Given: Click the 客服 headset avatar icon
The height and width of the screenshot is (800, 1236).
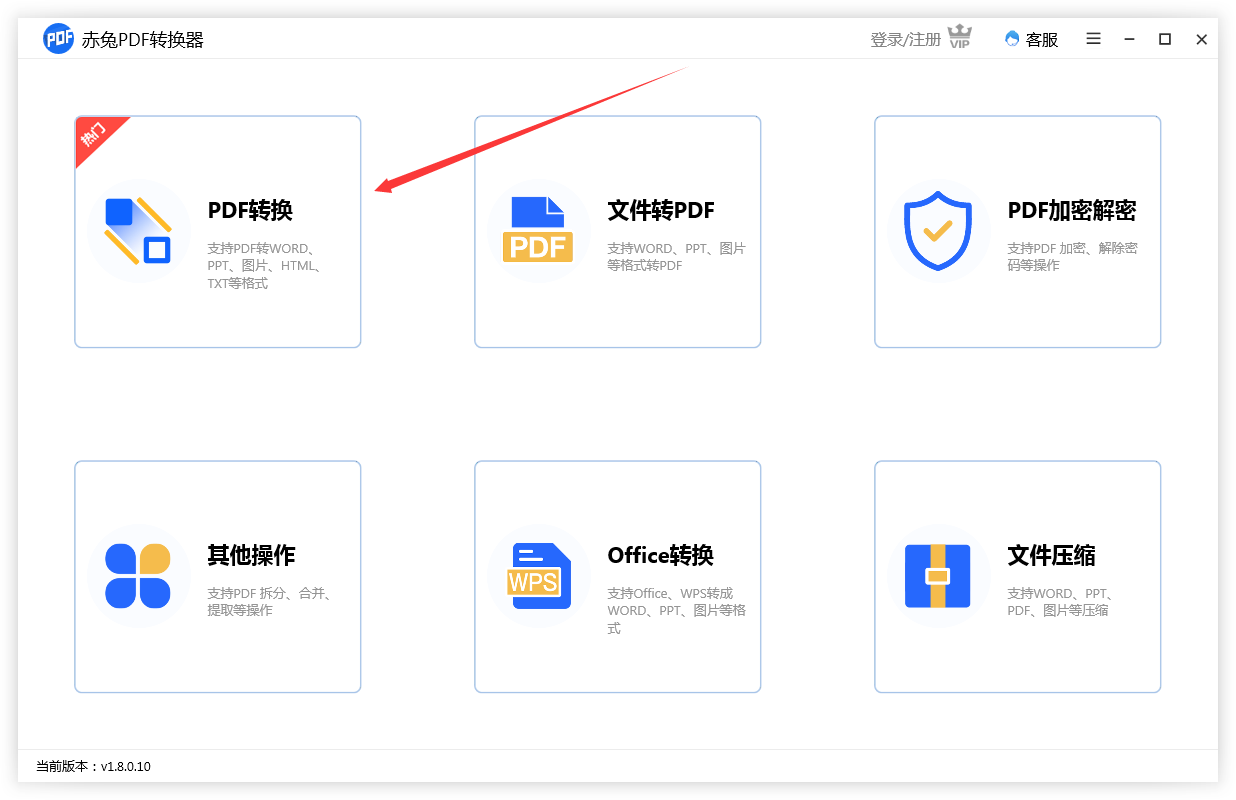Looking at the screenshot, I should [1012, 39].
